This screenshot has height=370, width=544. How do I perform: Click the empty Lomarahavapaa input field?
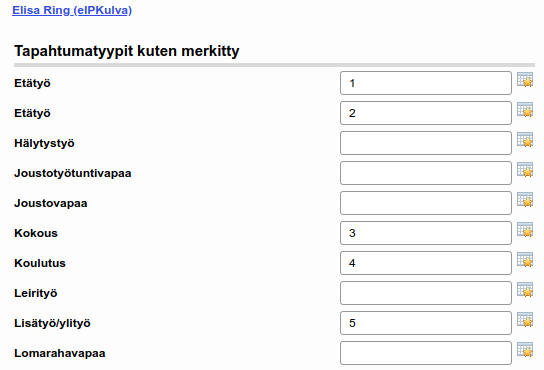coord(426,353)
